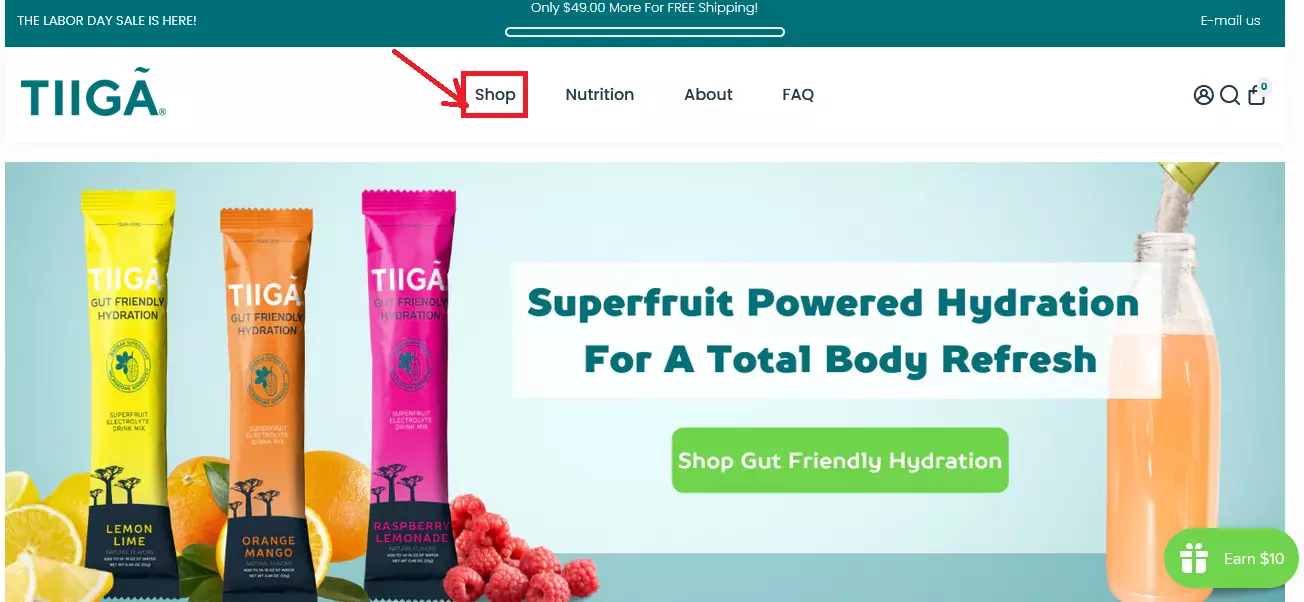Open the shopping cart bag icon
This screenshot has height=602, width=1304.
(x=1257, y=94)
